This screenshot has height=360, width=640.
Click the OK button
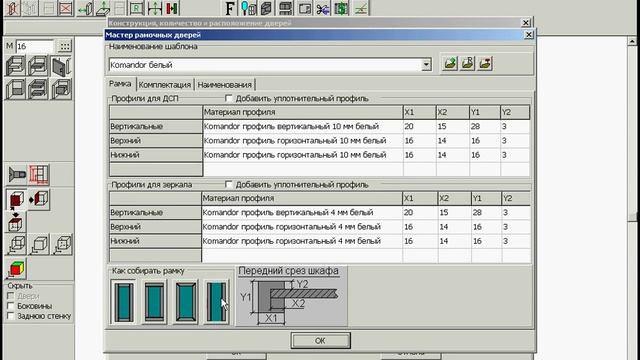pyautogui.click(x=320, y=340)
